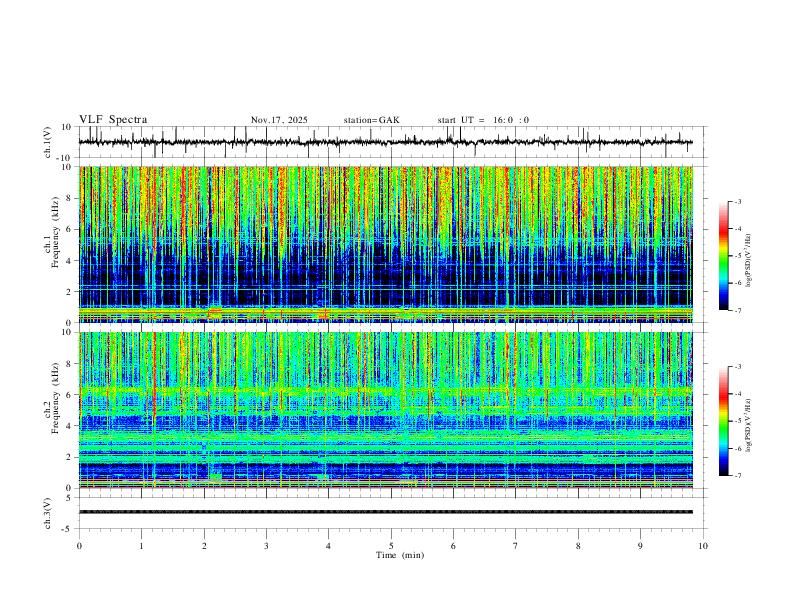Click the "VLF Spectra" plot title
The width and height of the screenshot is (792, 612).
(x=113, y=120)
